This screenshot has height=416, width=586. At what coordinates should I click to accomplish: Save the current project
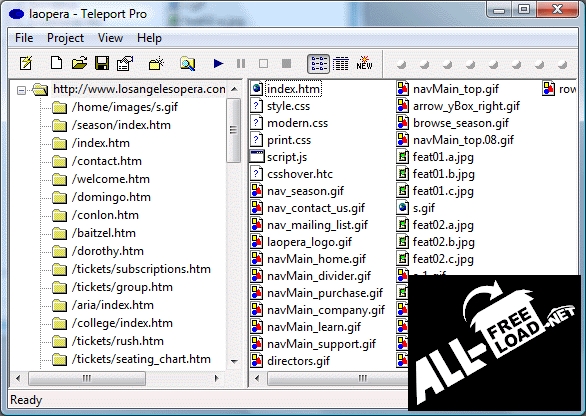(102, 63)
